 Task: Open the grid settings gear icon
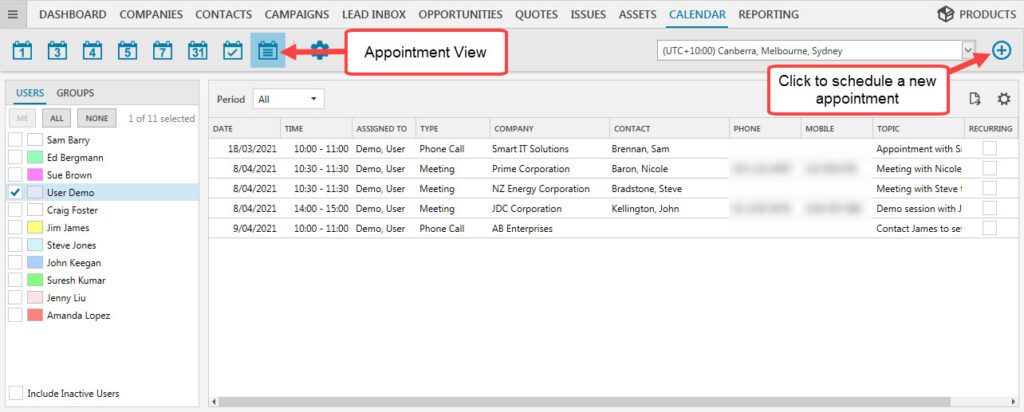pyautogui.click(x=1004, y=99)
